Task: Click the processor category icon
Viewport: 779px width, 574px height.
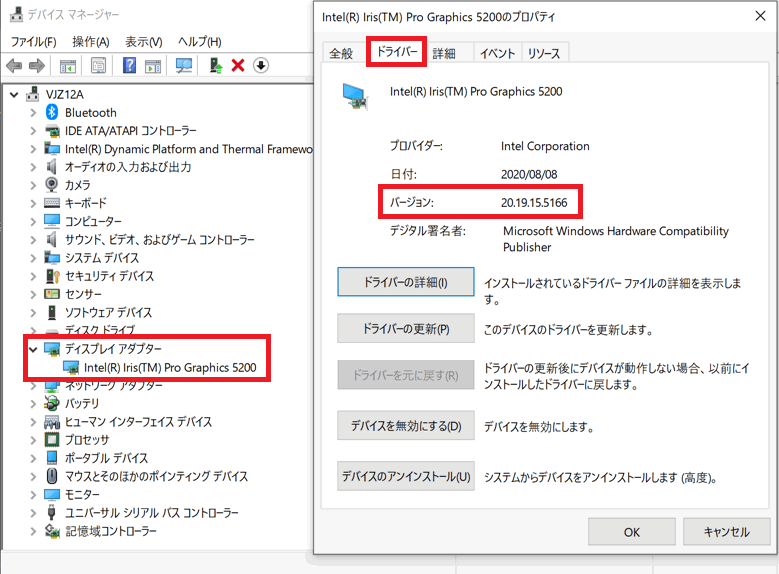Action: click(x=52, y=439)
